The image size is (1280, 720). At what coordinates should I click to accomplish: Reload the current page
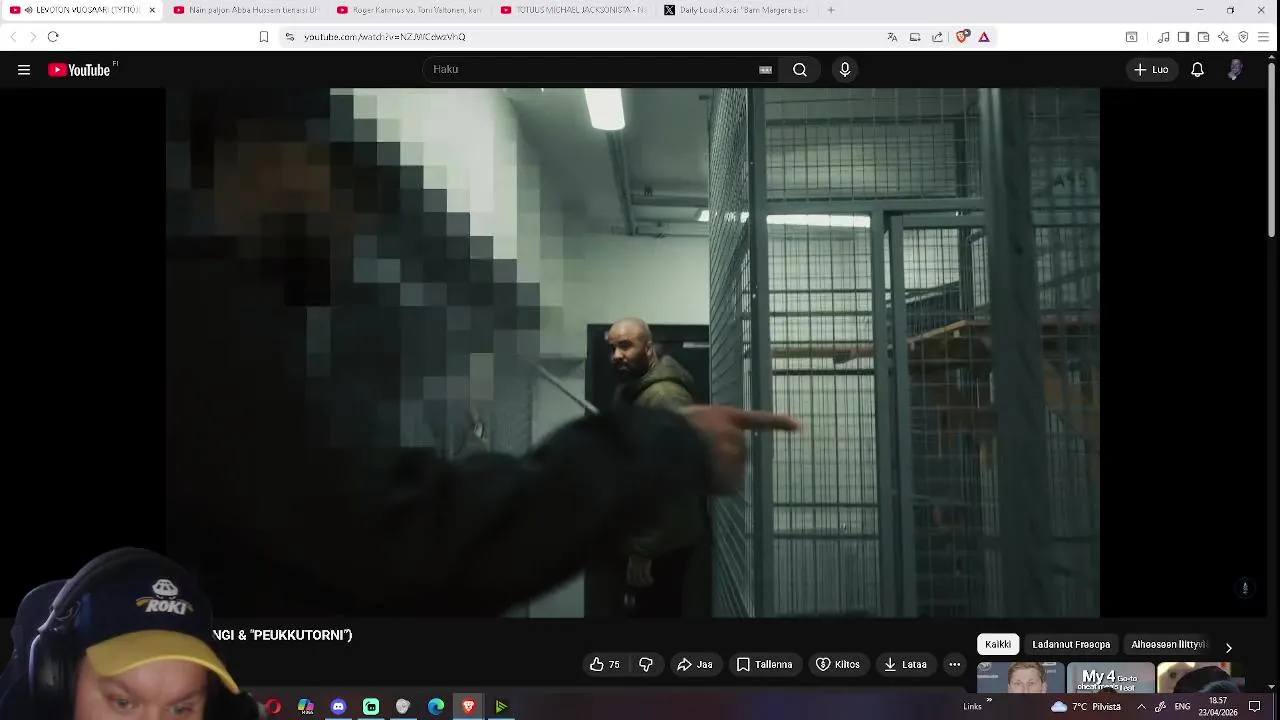(53, 37)
